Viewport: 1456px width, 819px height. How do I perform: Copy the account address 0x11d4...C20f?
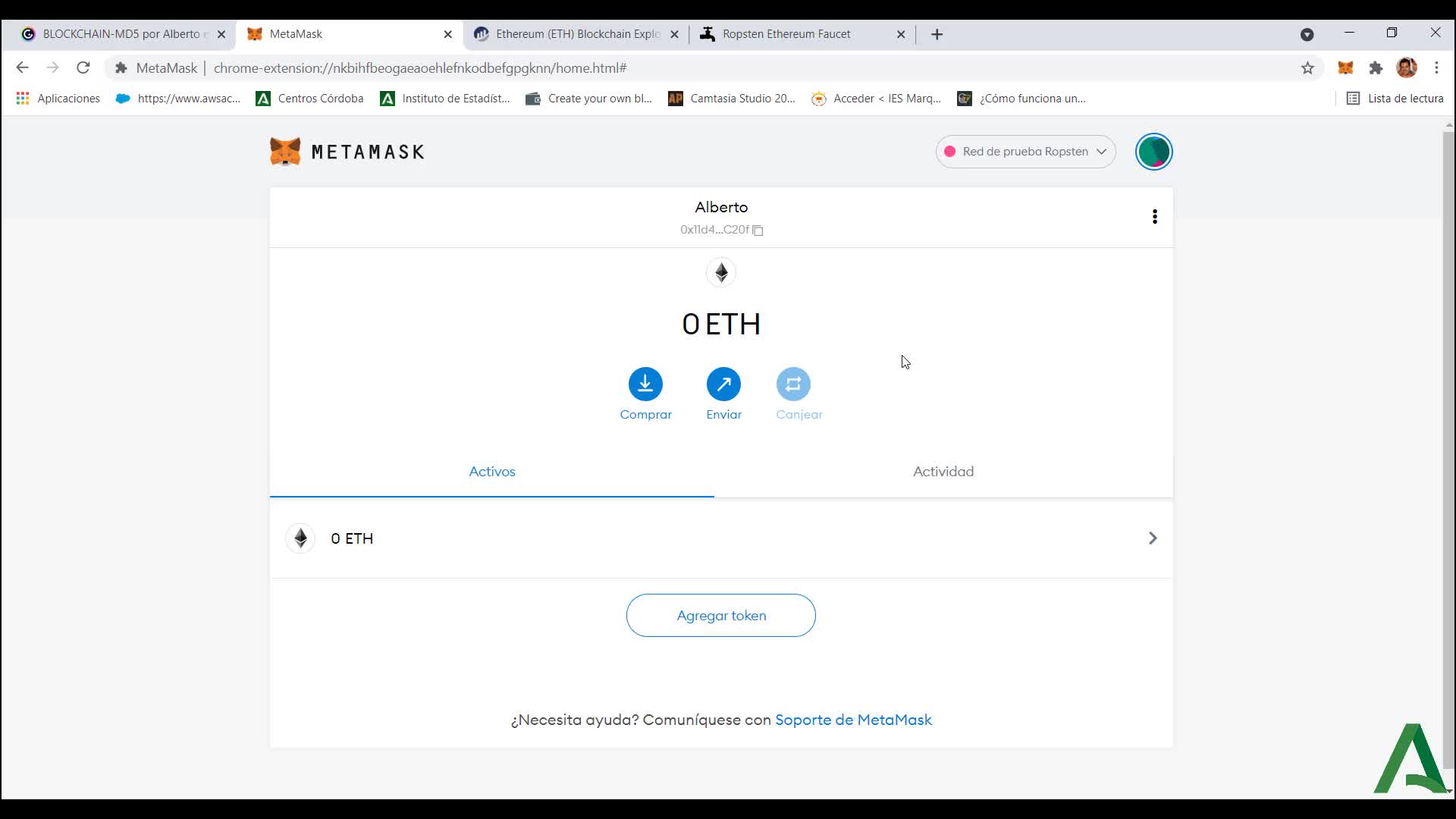[x=757, y=230]
